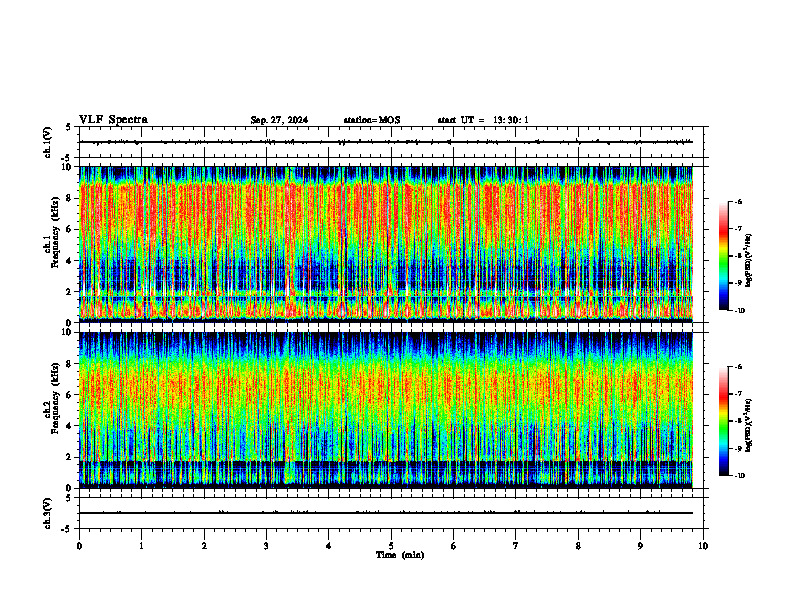Image resolution: width=792 pixels, height=612 pixels.
Task: Click the "-6" tick on ch.1 colorbar
Action: (738, 202)
